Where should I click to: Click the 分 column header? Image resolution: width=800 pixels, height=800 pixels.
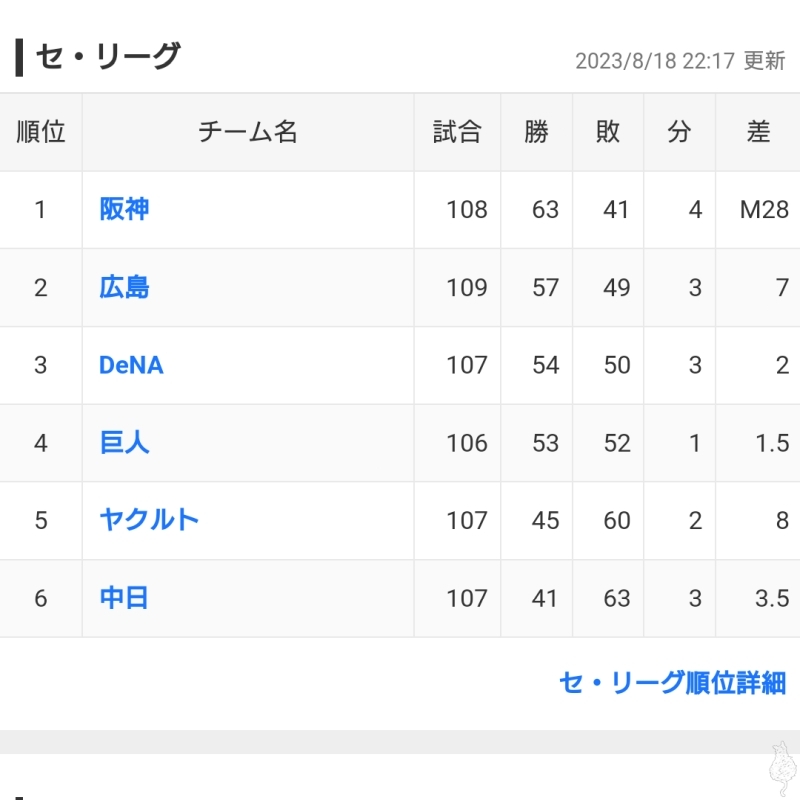coord(679,132)
